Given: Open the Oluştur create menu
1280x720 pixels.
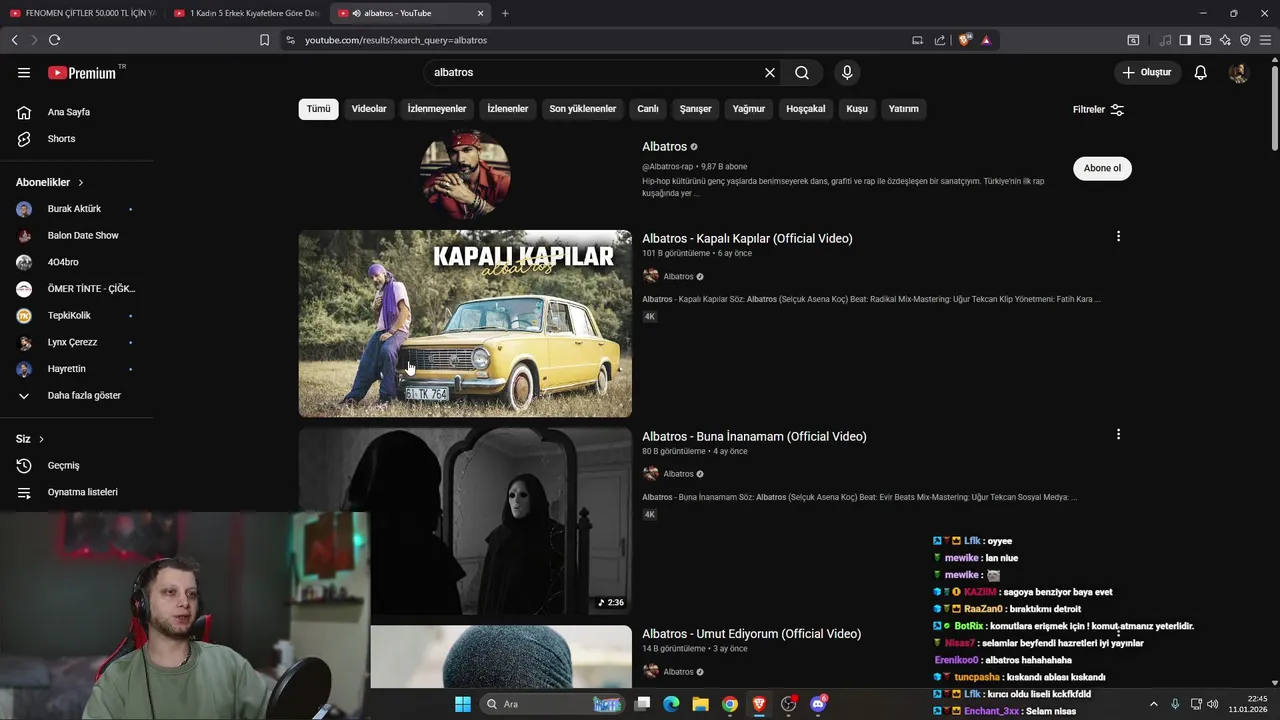Looking at the screenshot, I should [1146, 73].
